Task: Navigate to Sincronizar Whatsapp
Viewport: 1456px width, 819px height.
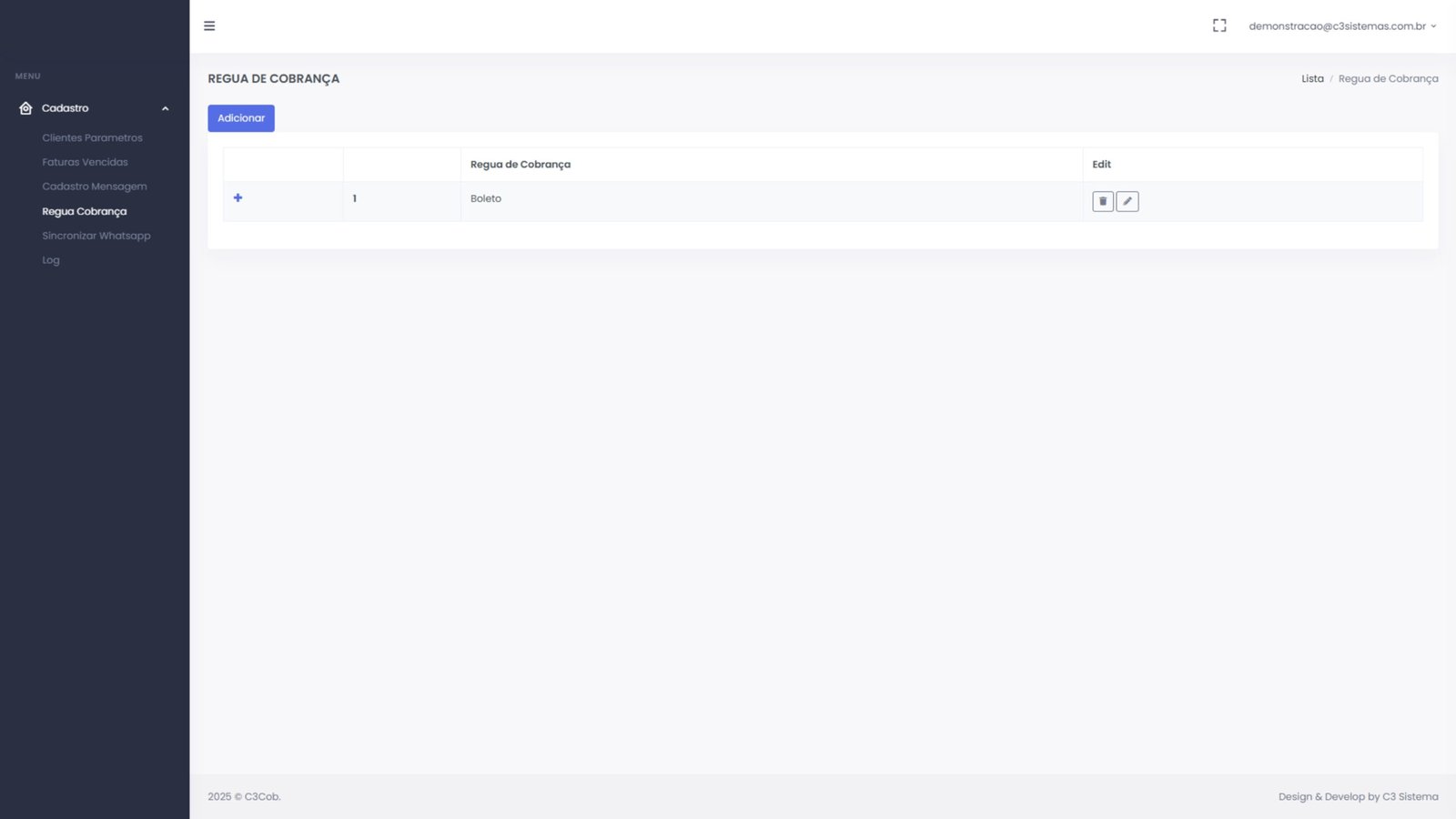Action: point(96,236)
